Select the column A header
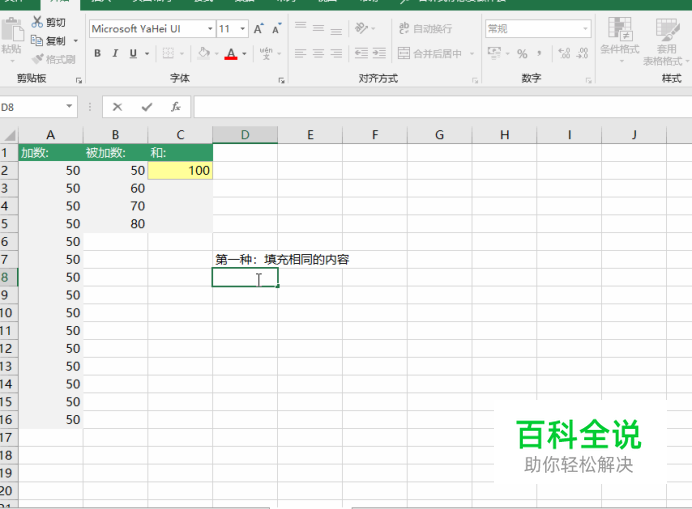692x509 pixels. [x=51, y=135]
